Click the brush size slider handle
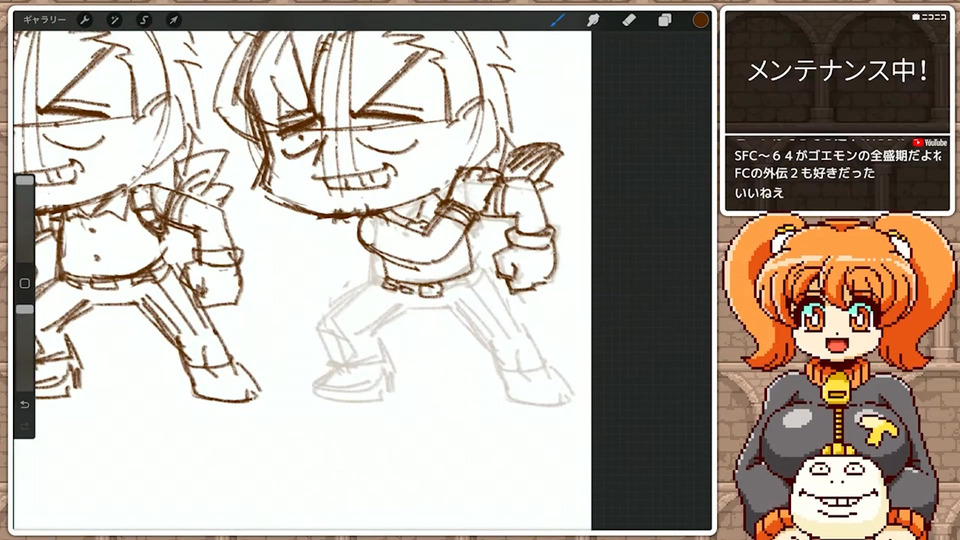960x540 pixels. tap(24, 181)
